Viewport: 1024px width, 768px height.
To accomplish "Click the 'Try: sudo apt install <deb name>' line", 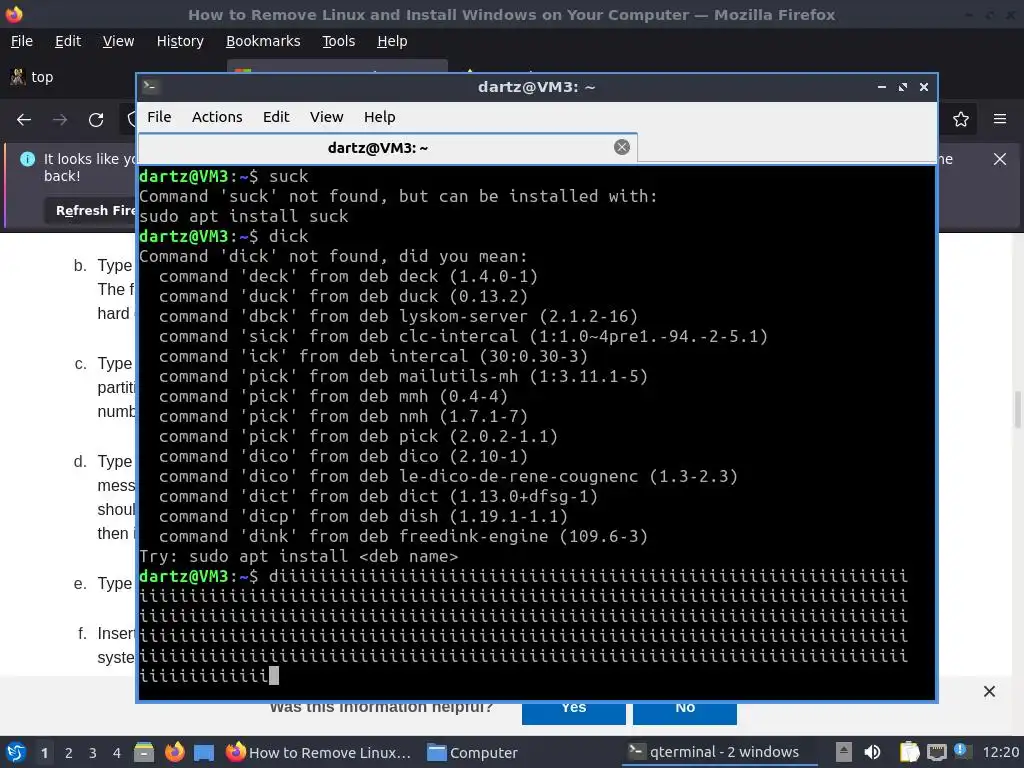I will point(298,556).
